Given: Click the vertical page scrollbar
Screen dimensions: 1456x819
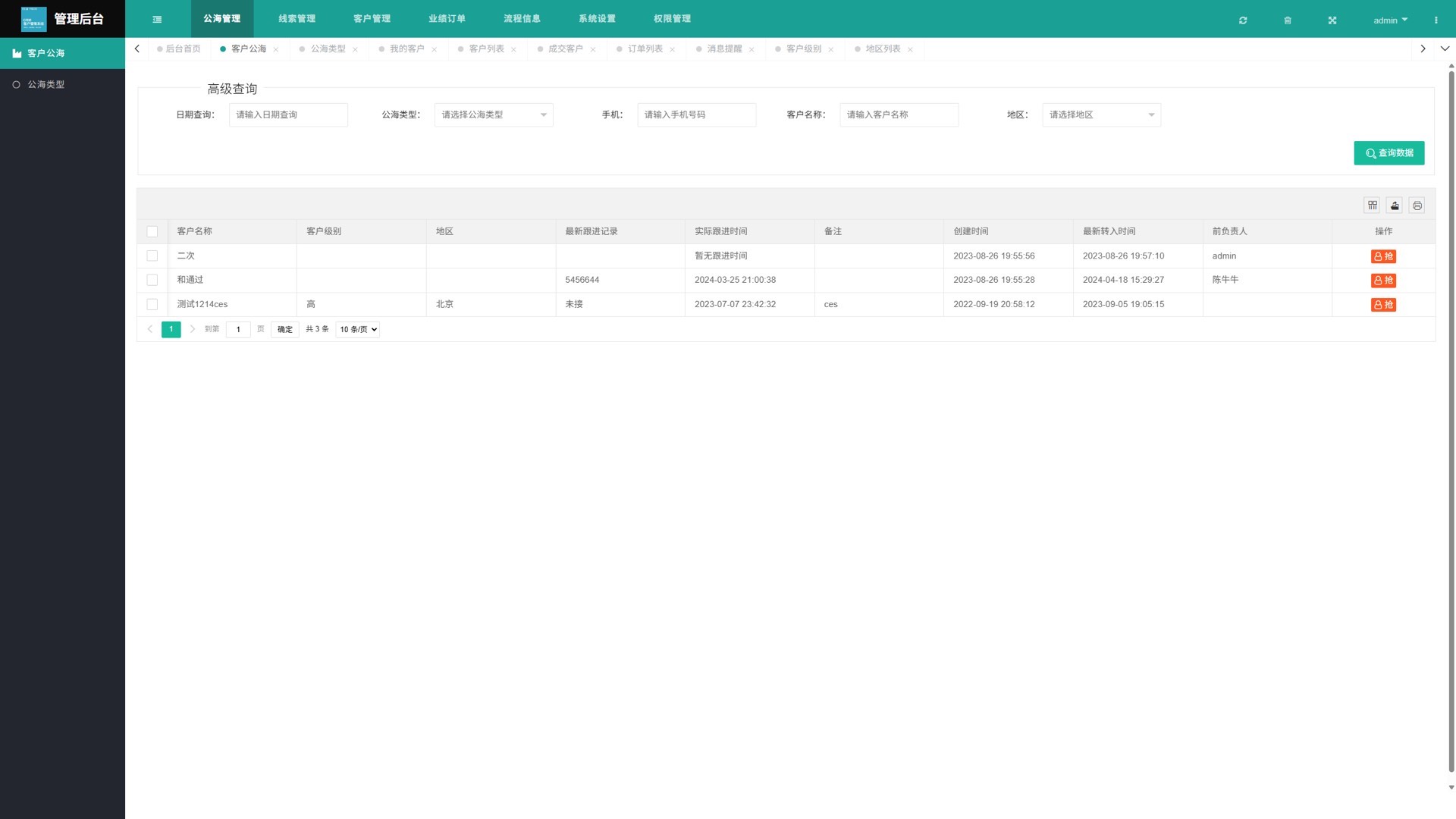Looking at the screenshot, I should click(x=1451, y=421).
